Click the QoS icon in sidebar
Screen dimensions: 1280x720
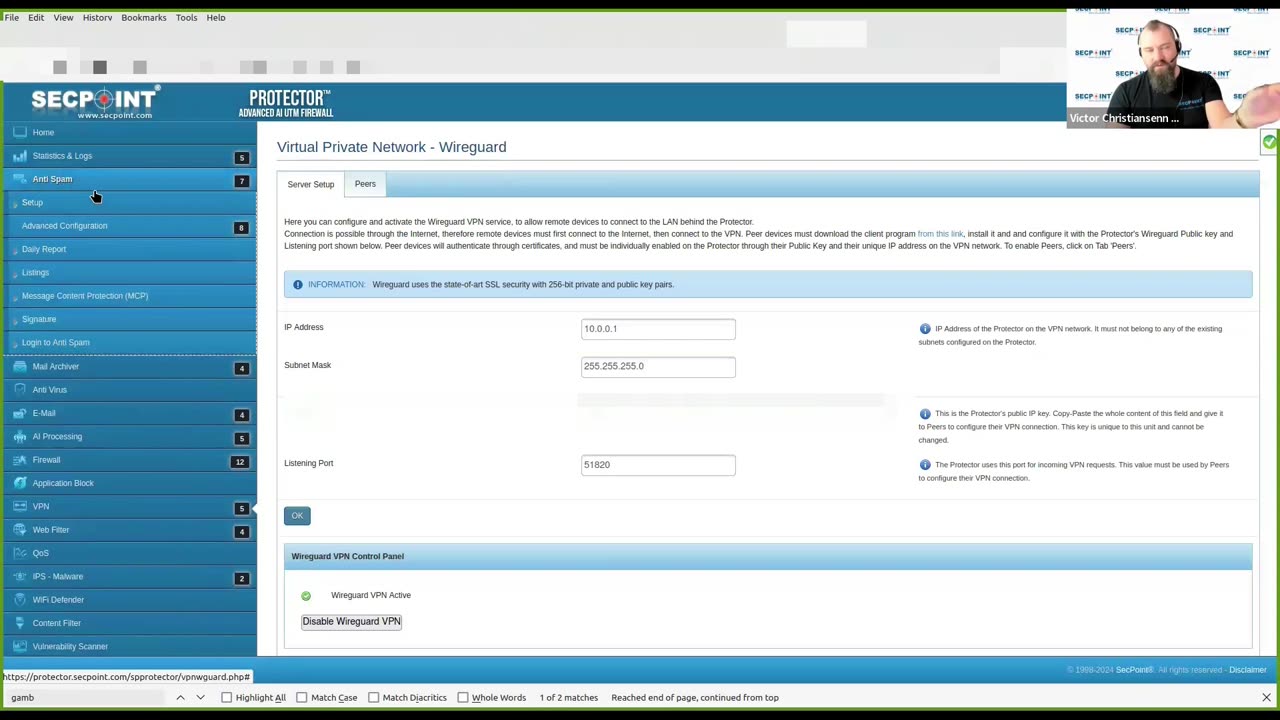tap(20, 553)
